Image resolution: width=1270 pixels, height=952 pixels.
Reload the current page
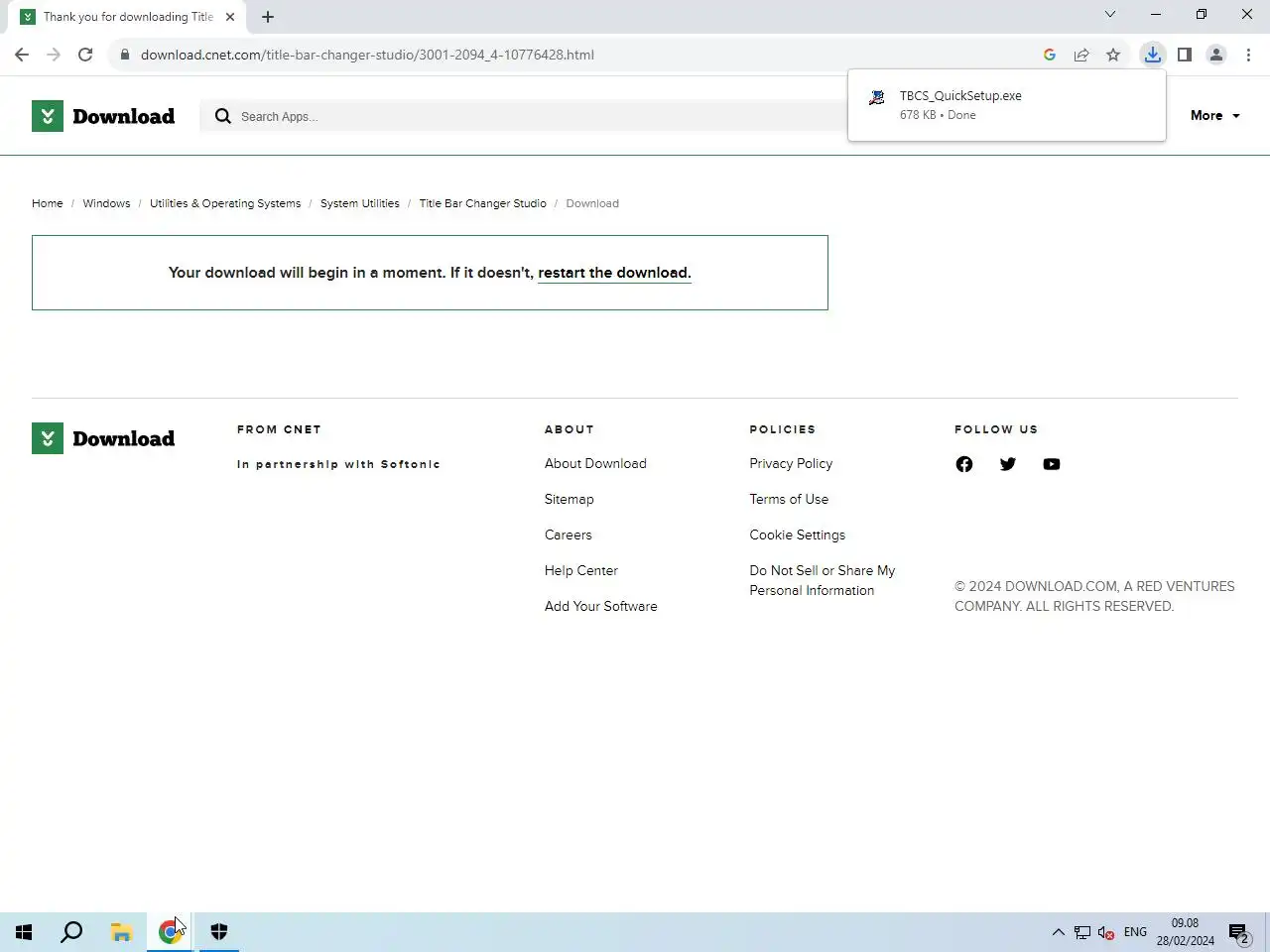[x=85, y=55]
